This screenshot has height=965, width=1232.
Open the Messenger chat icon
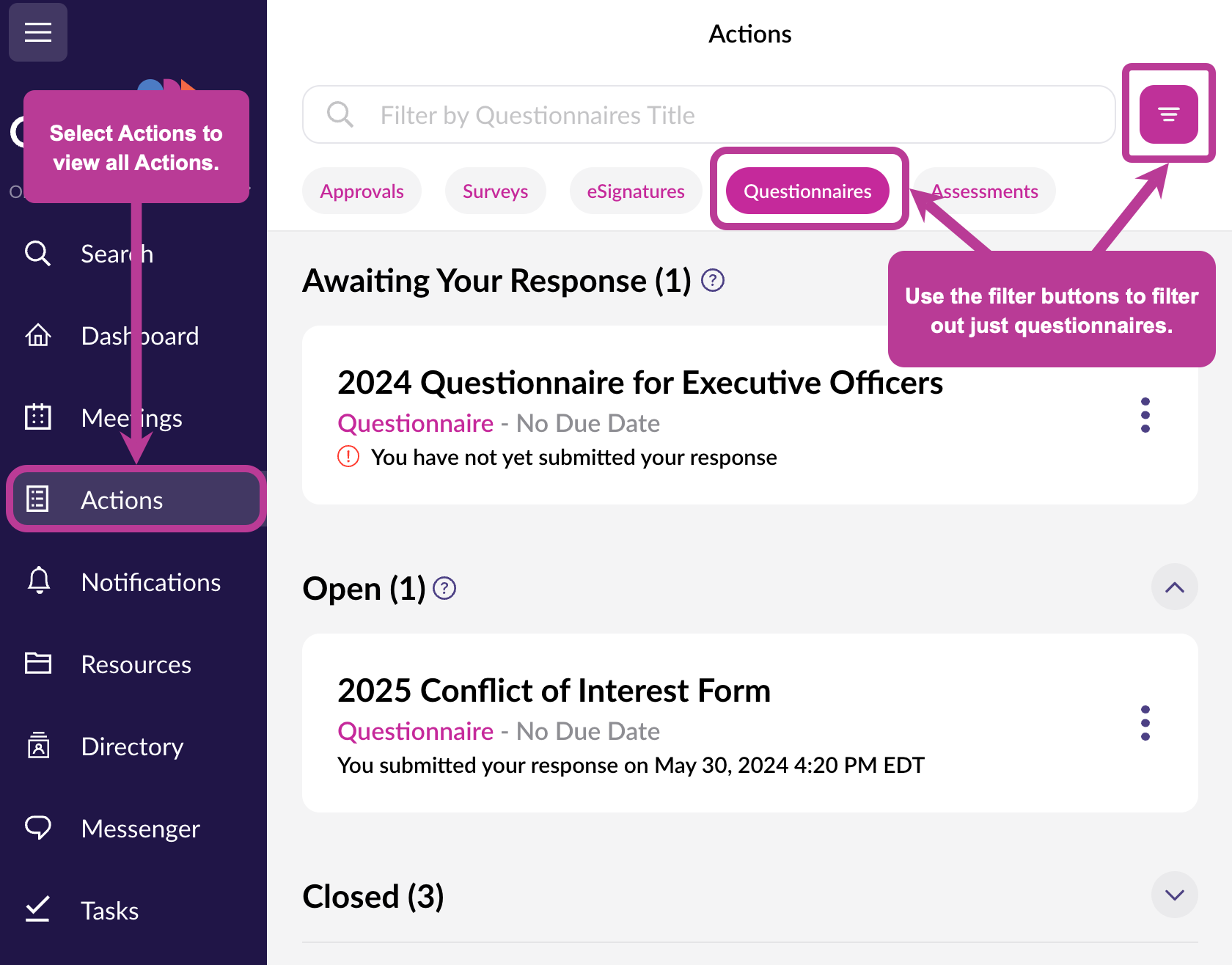pyautogui.click(x=38, y=828)
